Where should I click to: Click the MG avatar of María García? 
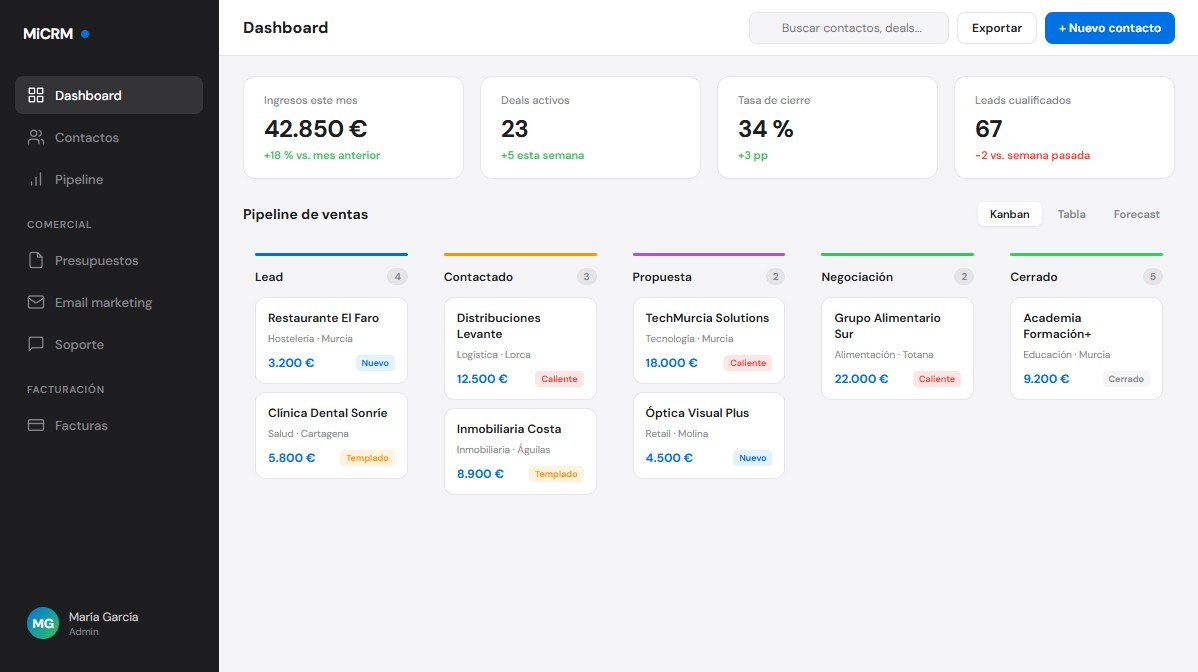[42, 622]
